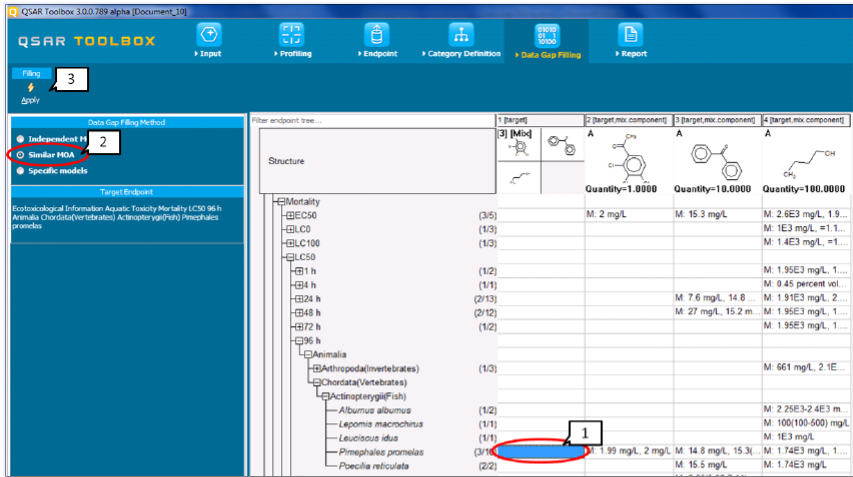
Task: Collapse Chordata(Vertebrates) node
Action: coord(317,382)
